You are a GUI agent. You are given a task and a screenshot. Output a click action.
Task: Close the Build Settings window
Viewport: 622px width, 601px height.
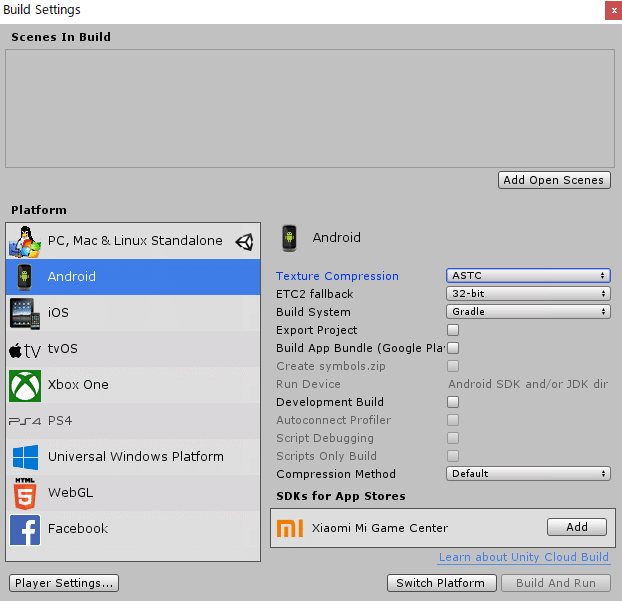(614, 10)
